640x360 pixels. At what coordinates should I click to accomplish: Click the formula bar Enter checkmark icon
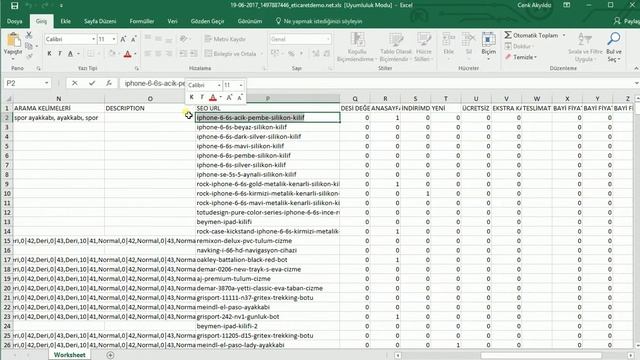pyautogui.click(x=92, y=83)
